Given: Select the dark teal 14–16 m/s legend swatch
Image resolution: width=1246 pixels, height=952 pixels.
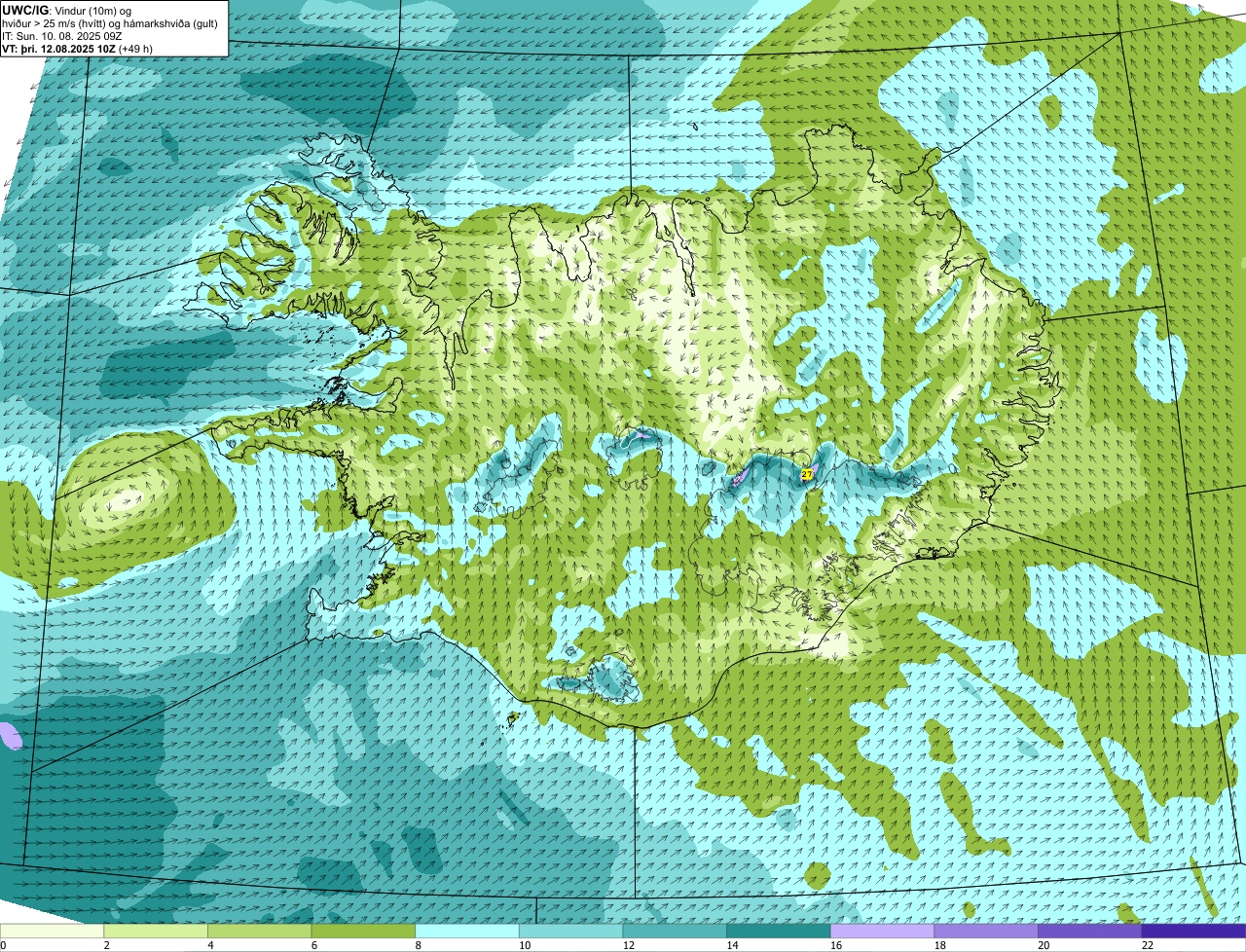Looking at the screenshot, I should [x=778, y=931].
